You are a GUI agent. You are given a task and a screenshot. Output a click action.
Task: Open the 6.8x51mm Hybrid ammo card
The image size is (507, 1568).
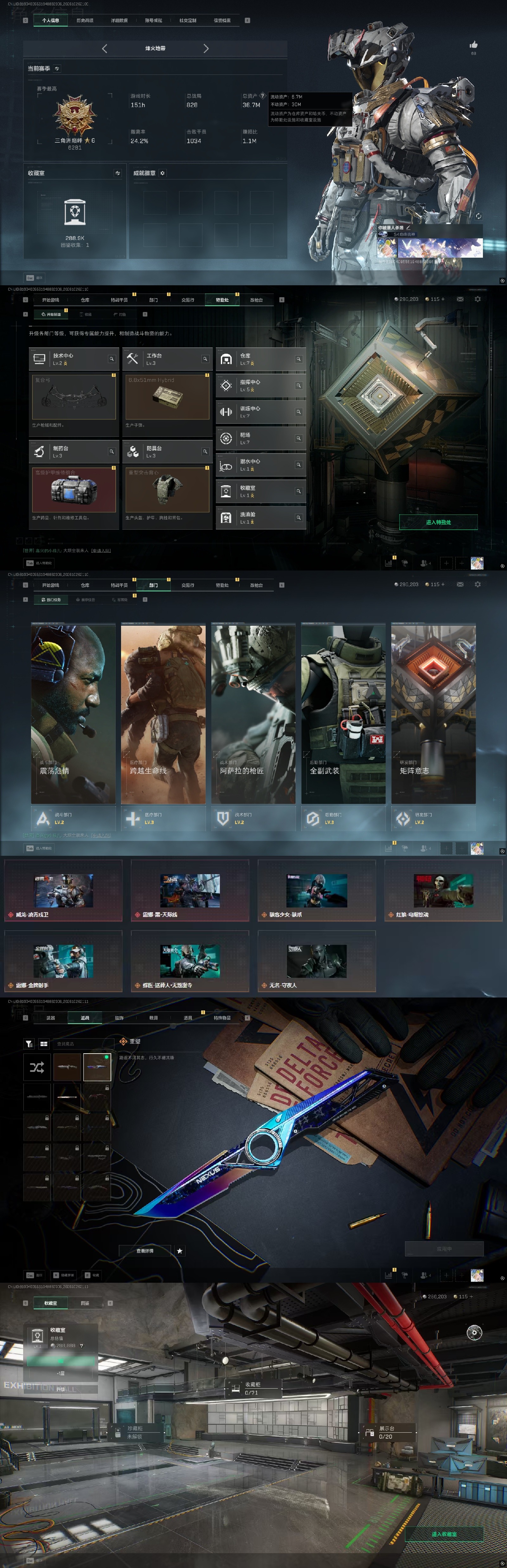[x=167, y=397]
